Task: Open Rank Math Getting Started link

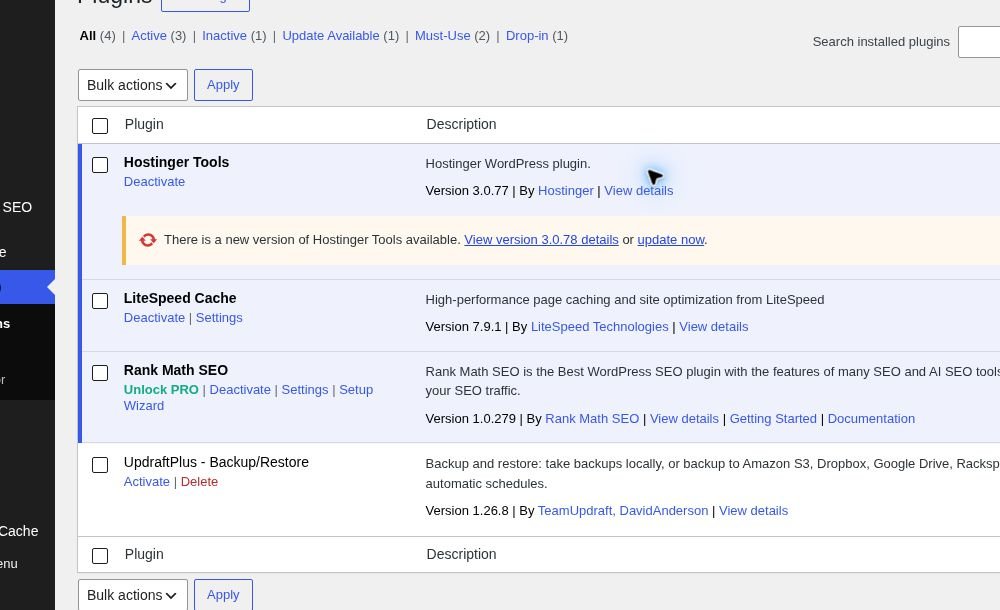Action: [x=773, y=419]
